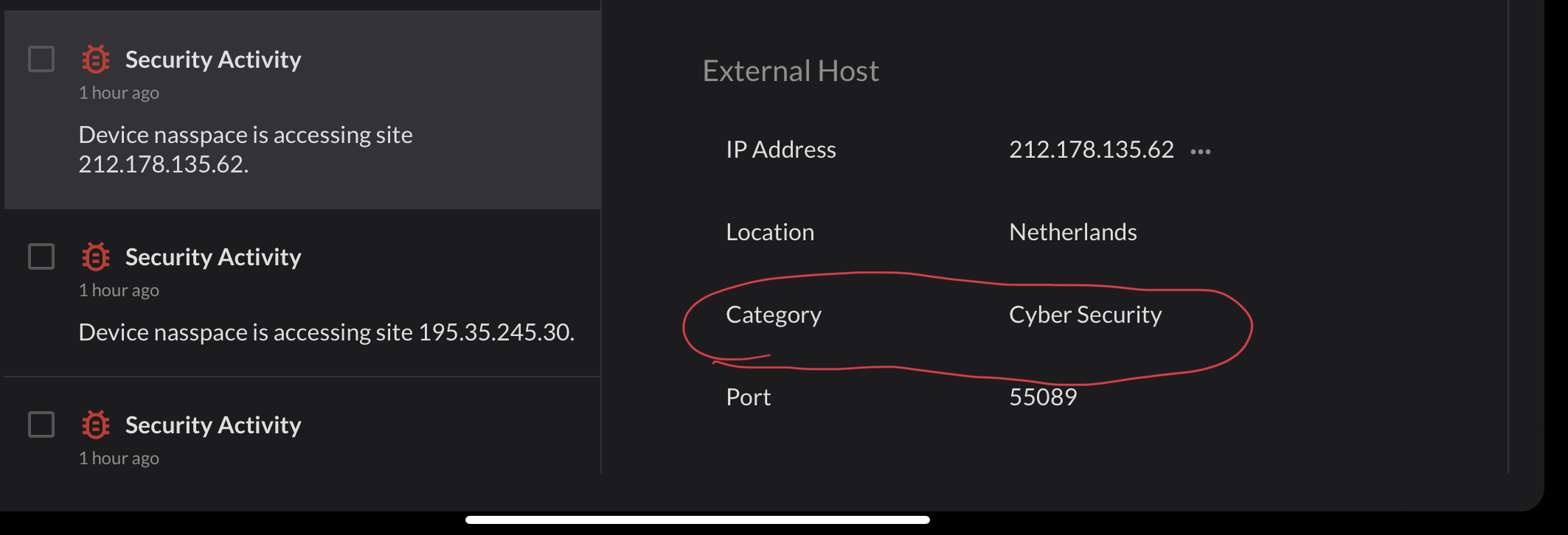Select the third Security Activity checkbox
The height and width of the screenshot is (535, 1568).
pos(41,424)
